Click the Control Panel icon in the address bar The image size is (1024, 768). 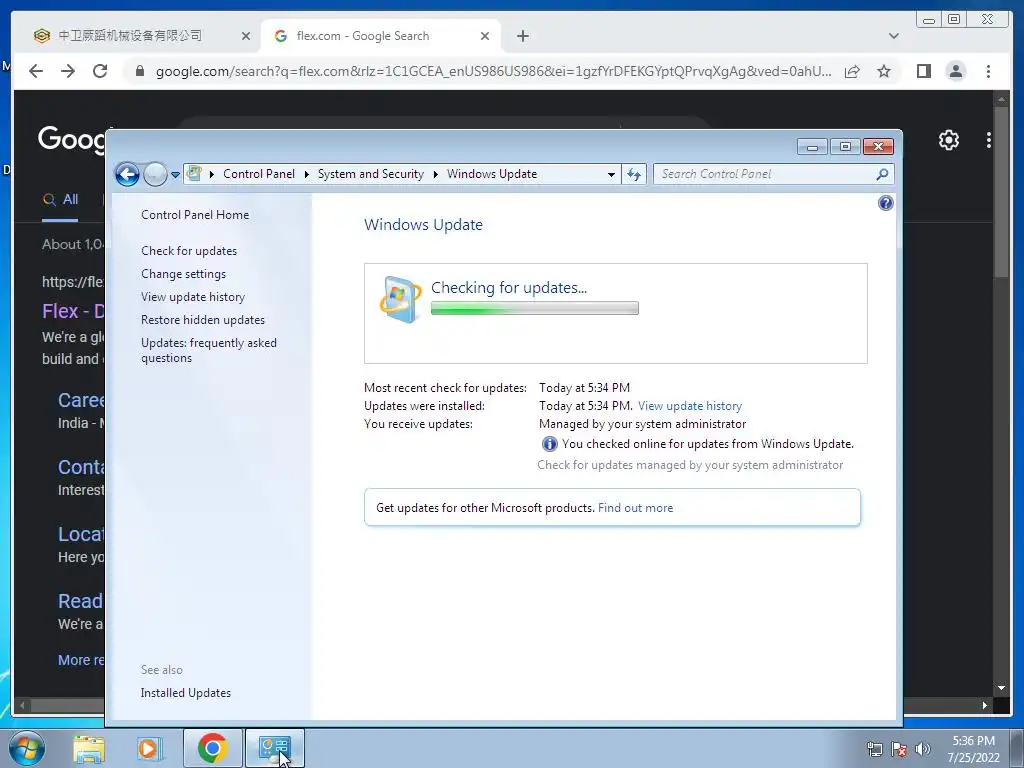pos(194,174)
